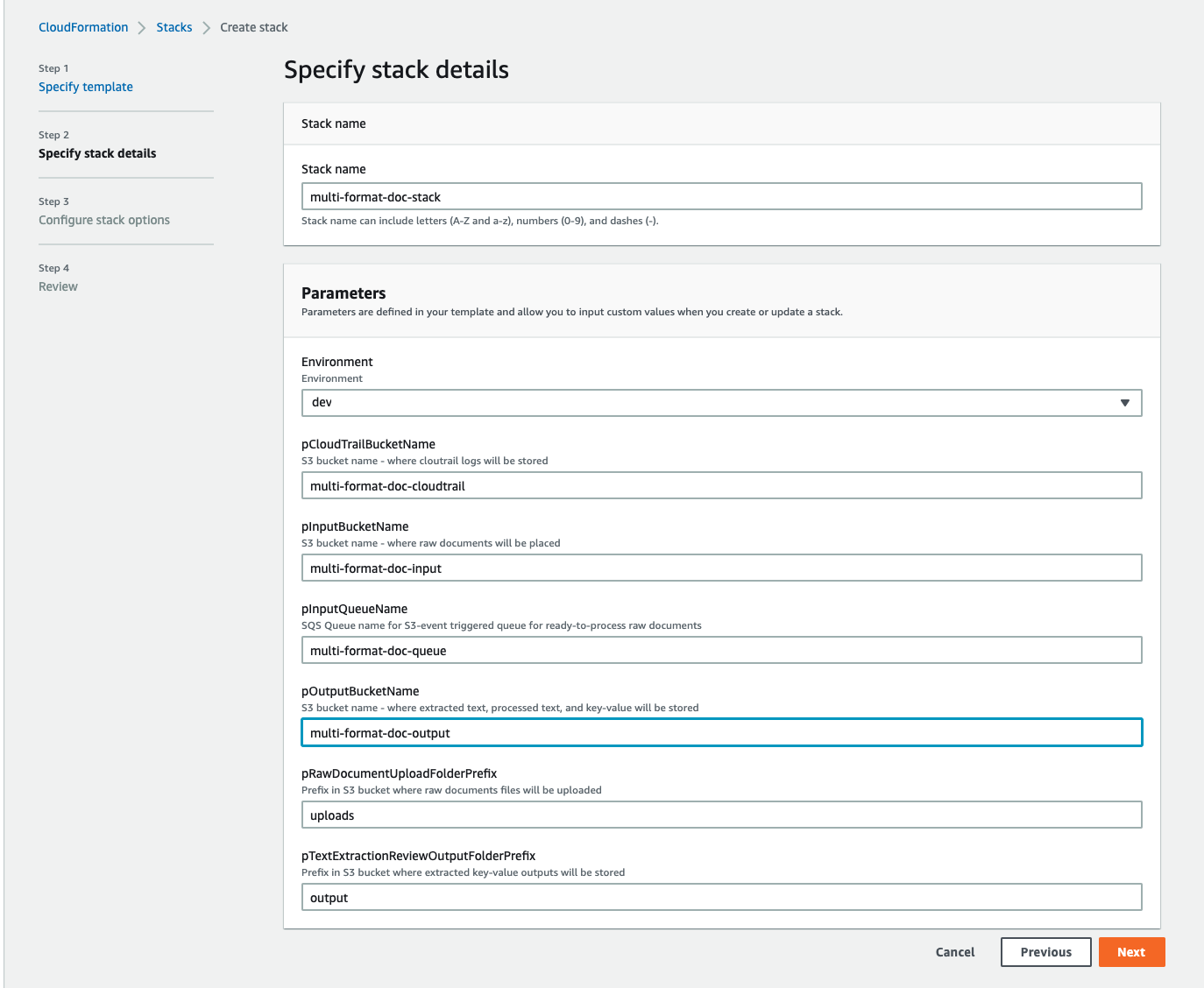Click the 'Parameters are defined in your template' description
The height and width of the screenshot is (988, 1204).
[572, 312]
